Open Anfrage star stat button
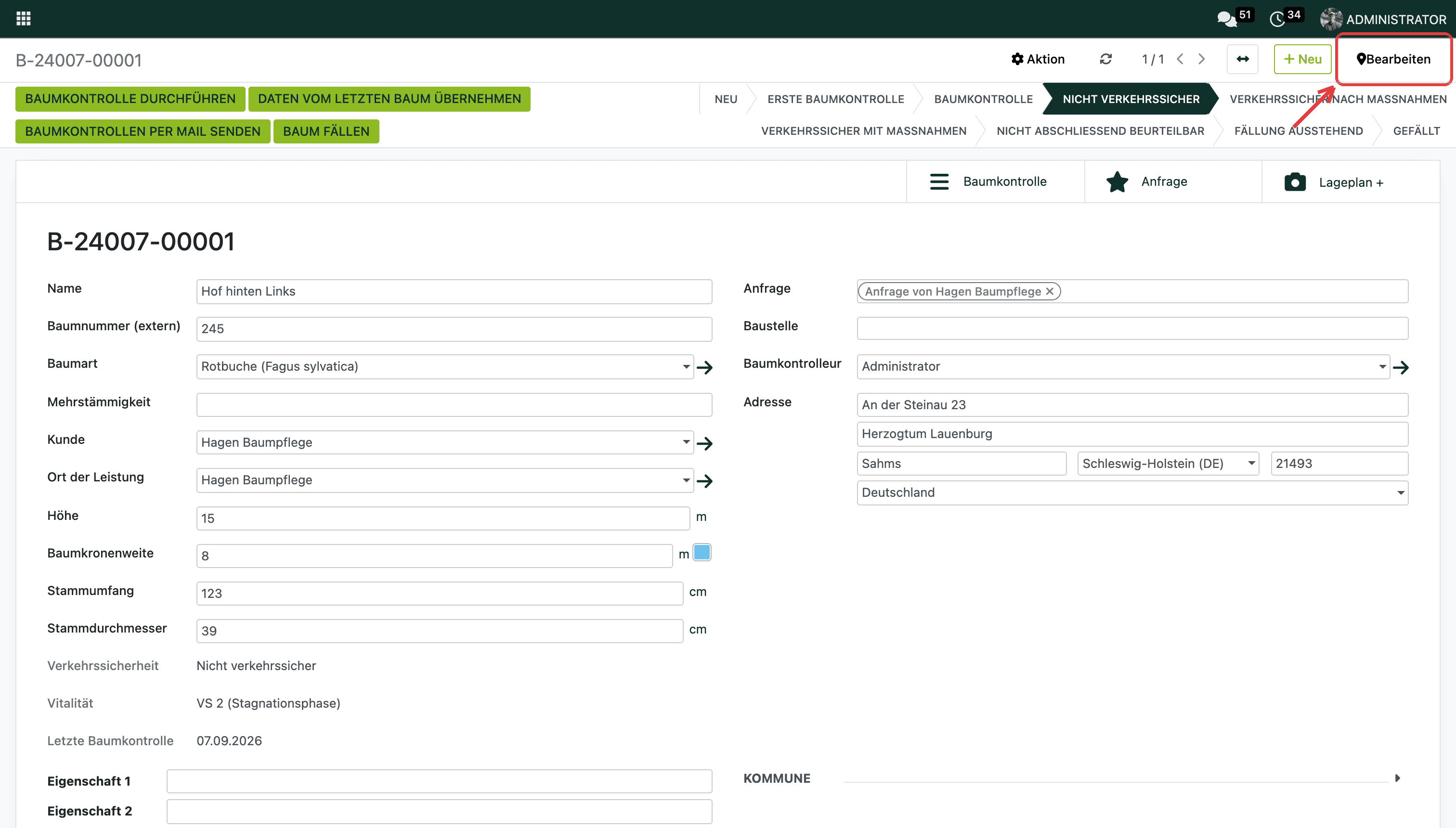 tap(1173, 182)
